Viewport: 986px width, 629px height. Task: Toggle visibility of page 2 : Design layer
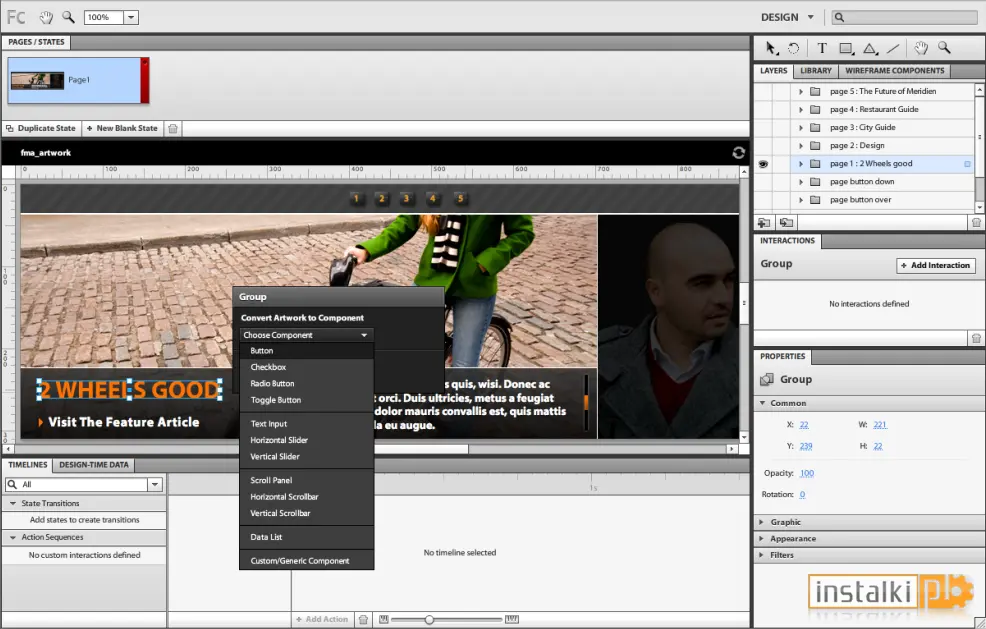[x=763, y=145]
